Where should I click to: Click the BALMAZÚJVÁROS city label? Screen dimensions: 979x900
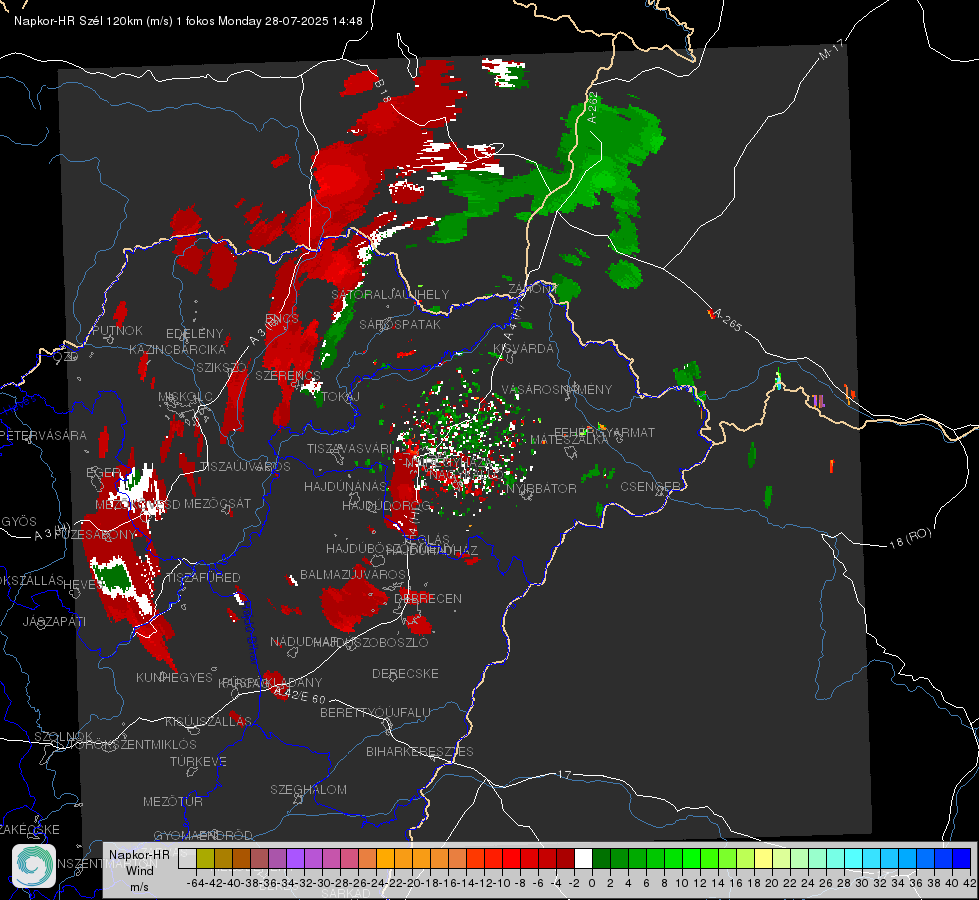coord(353,575)
